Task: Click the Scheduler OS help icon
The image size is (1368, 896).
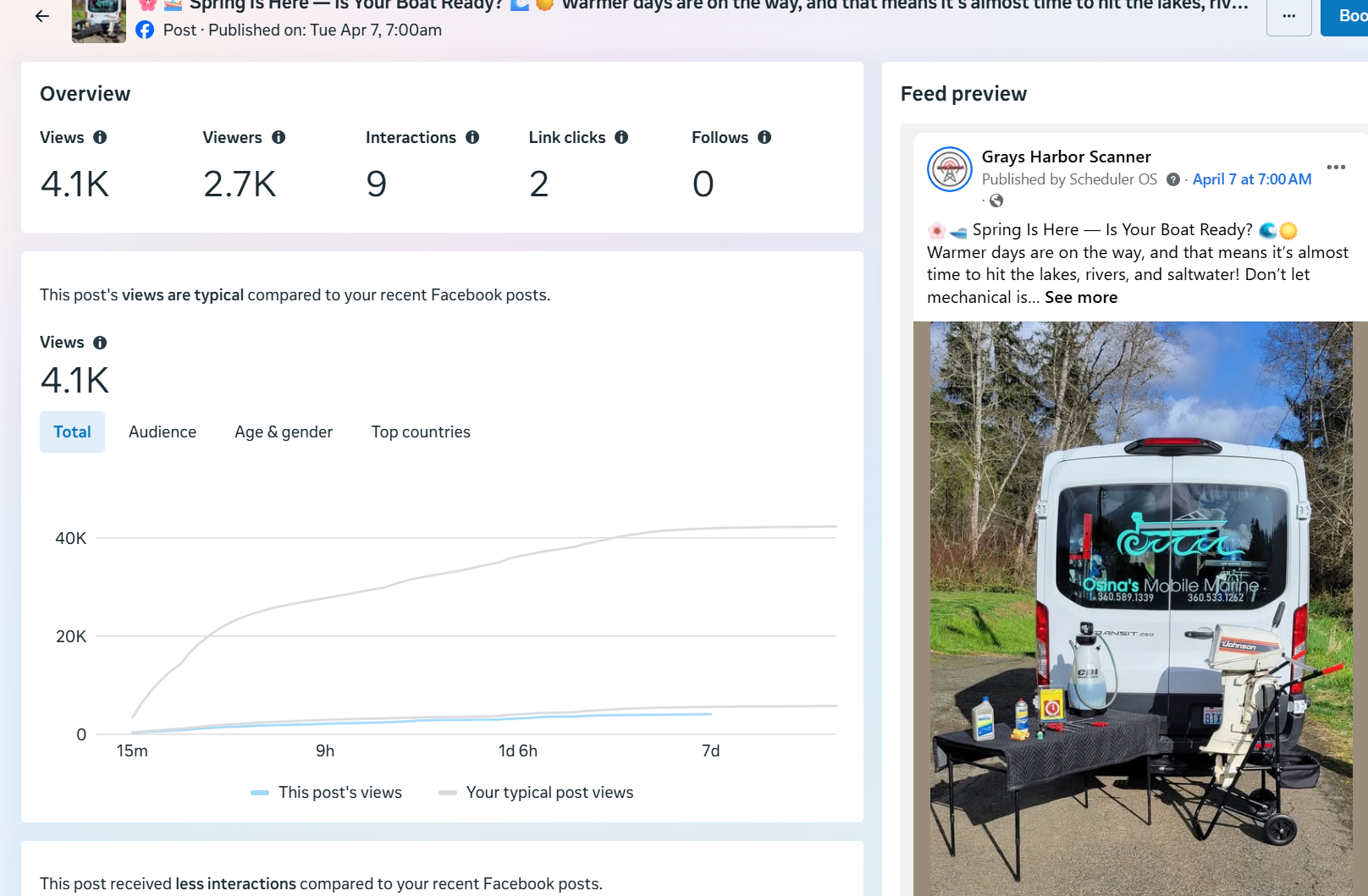Action: [1173, 179]
